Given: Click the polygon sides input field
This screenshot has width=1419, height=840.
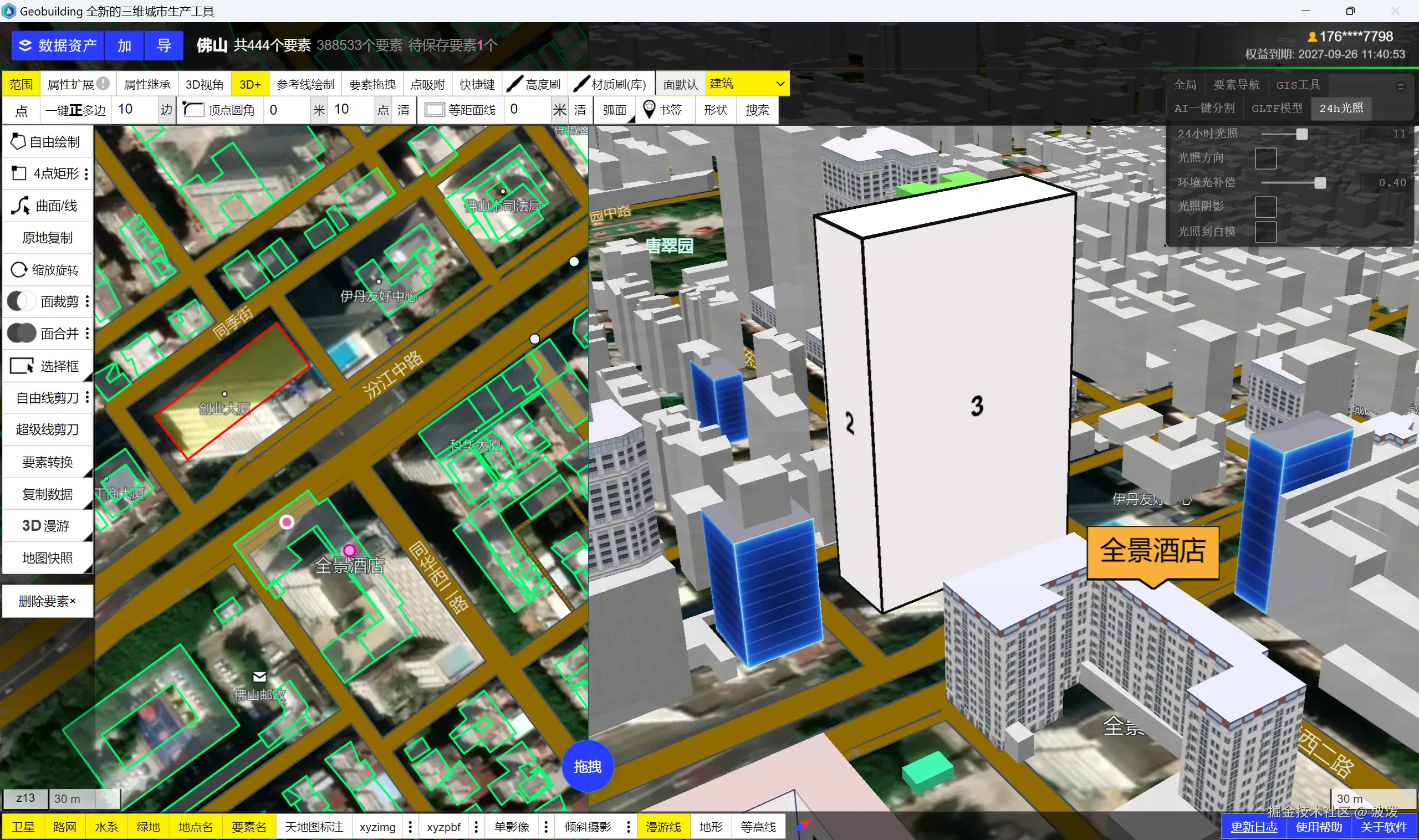Looking at the screenshot, I should tap(134, 109).
